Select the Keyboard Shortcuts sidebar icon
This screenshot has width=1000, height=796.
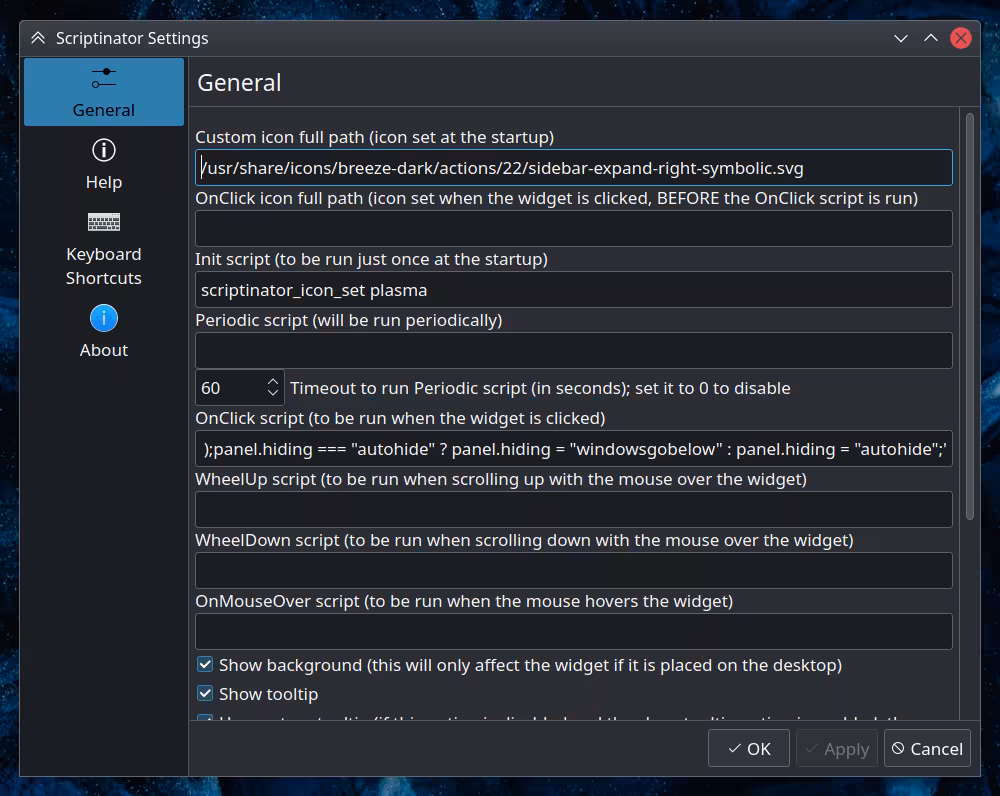(x=104, y=222)
